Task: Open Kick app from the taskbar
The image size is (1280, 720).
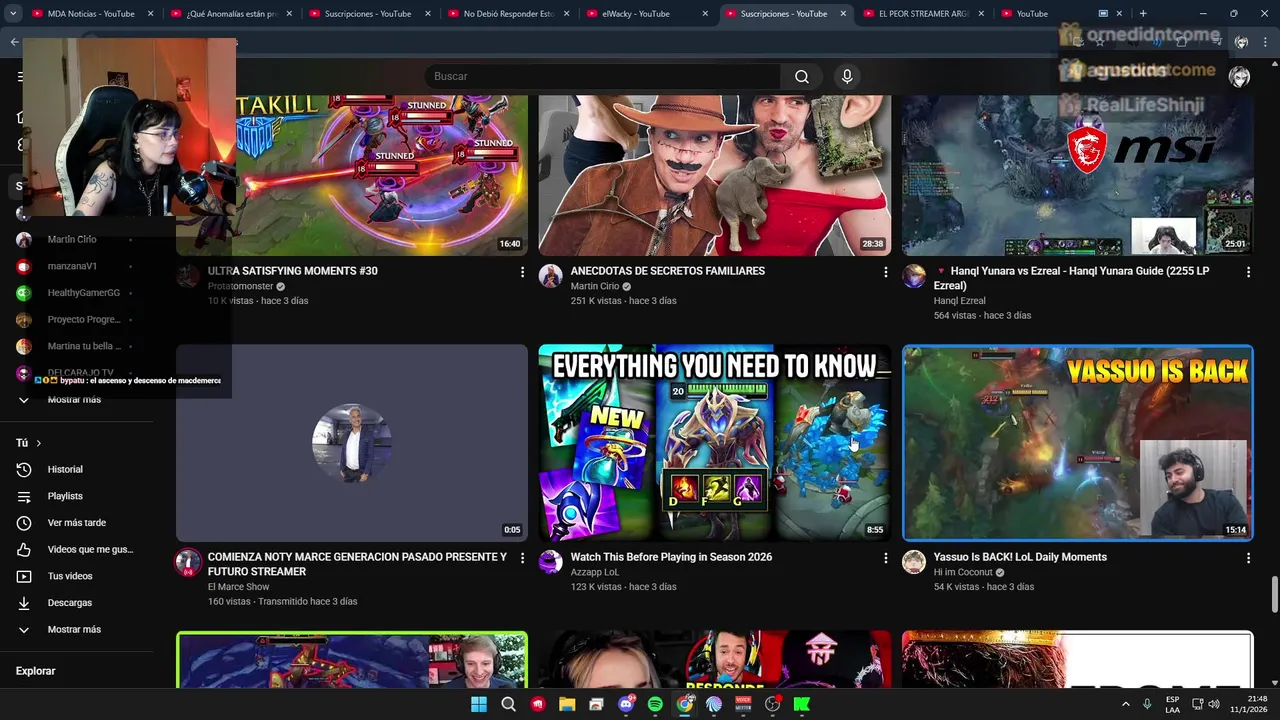Action: [801, 704]
